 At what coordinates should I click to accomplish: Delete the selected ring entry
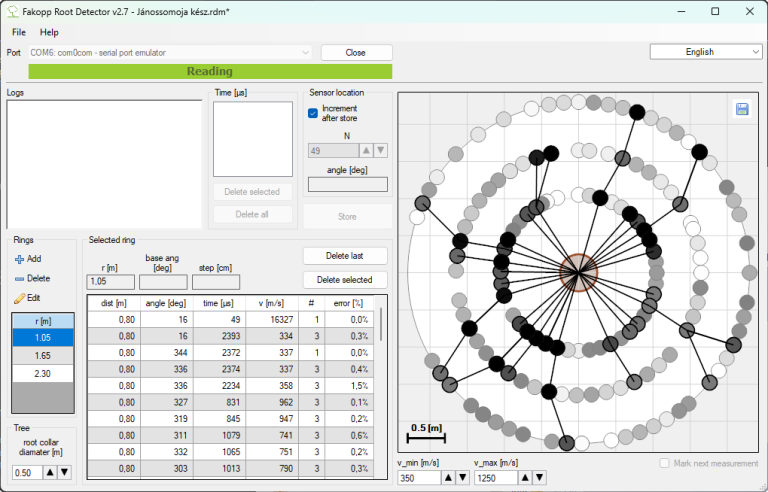tap(28, 278)
